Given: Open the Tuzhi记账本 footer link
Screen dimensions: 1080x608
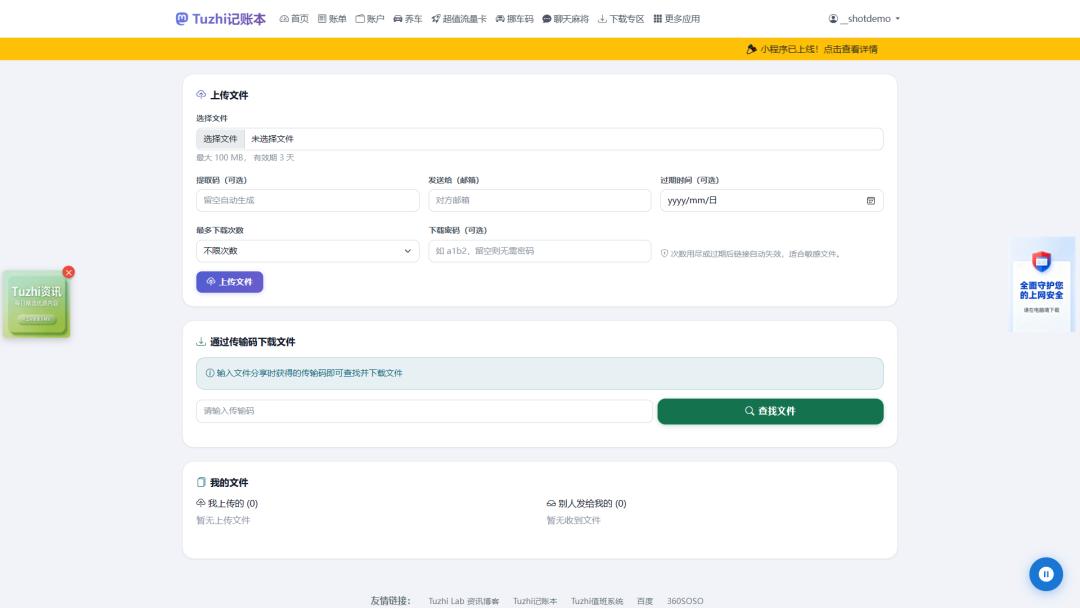Looking at the screenshot, I should click(534, 601).
